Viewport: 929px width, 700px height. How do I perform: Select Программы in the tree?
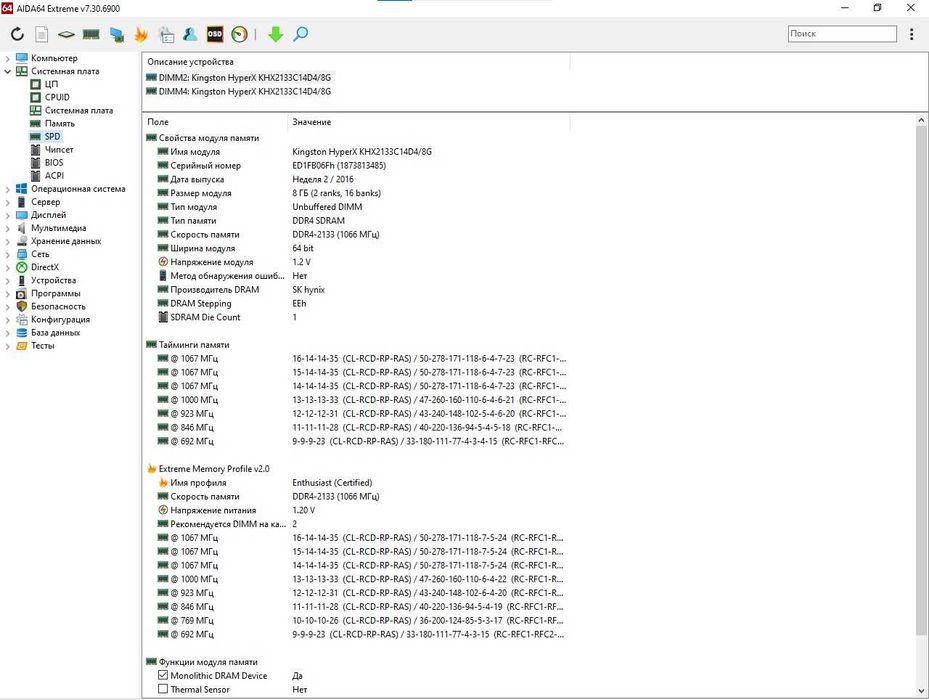pos(49,293)
